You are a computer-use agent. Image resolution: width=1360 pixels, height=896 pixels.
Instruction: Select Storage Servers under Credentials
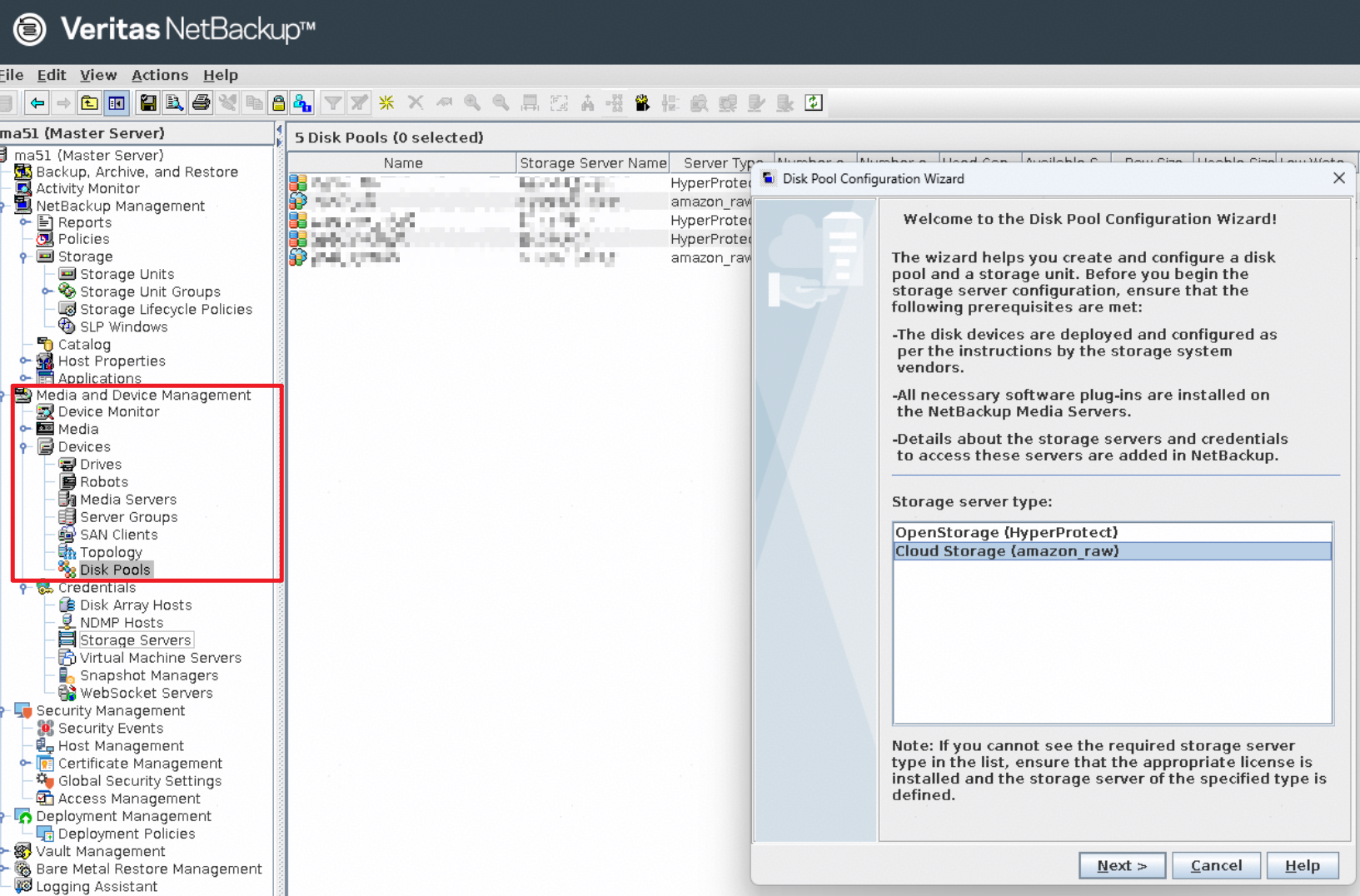tap(135, 640)
